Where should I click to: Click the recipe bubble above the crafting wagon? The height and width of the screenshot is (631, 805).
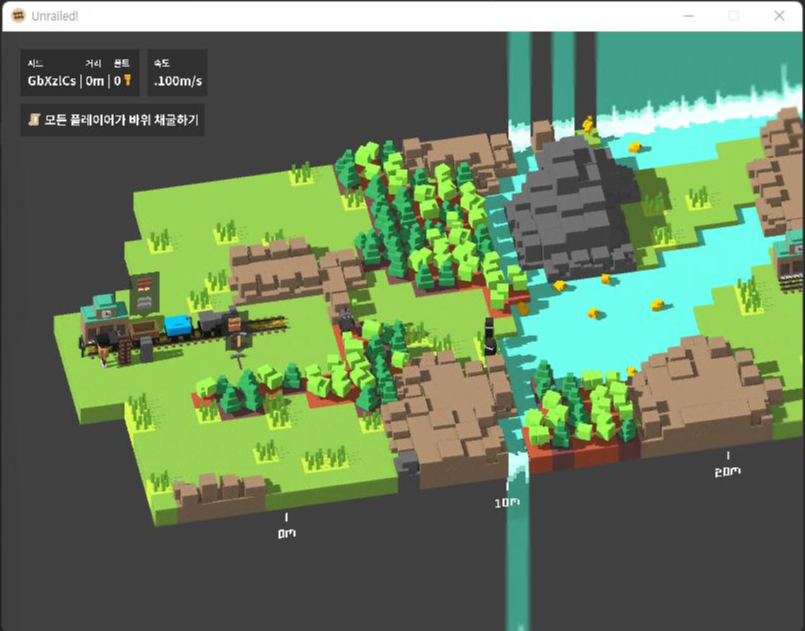(x=144, y=293)
